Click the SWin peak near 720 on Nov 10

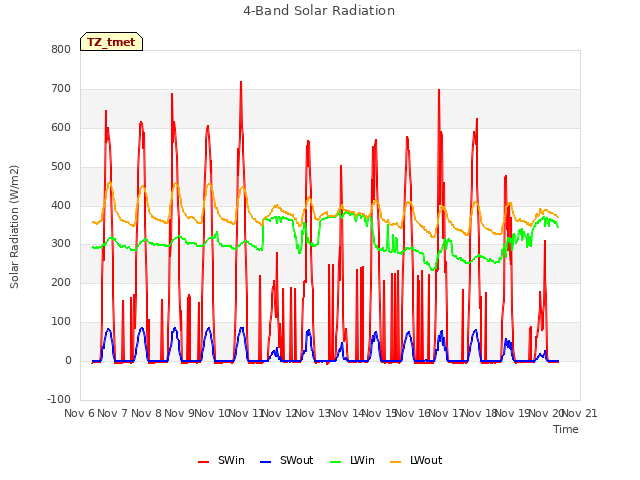tap(241, 82)
